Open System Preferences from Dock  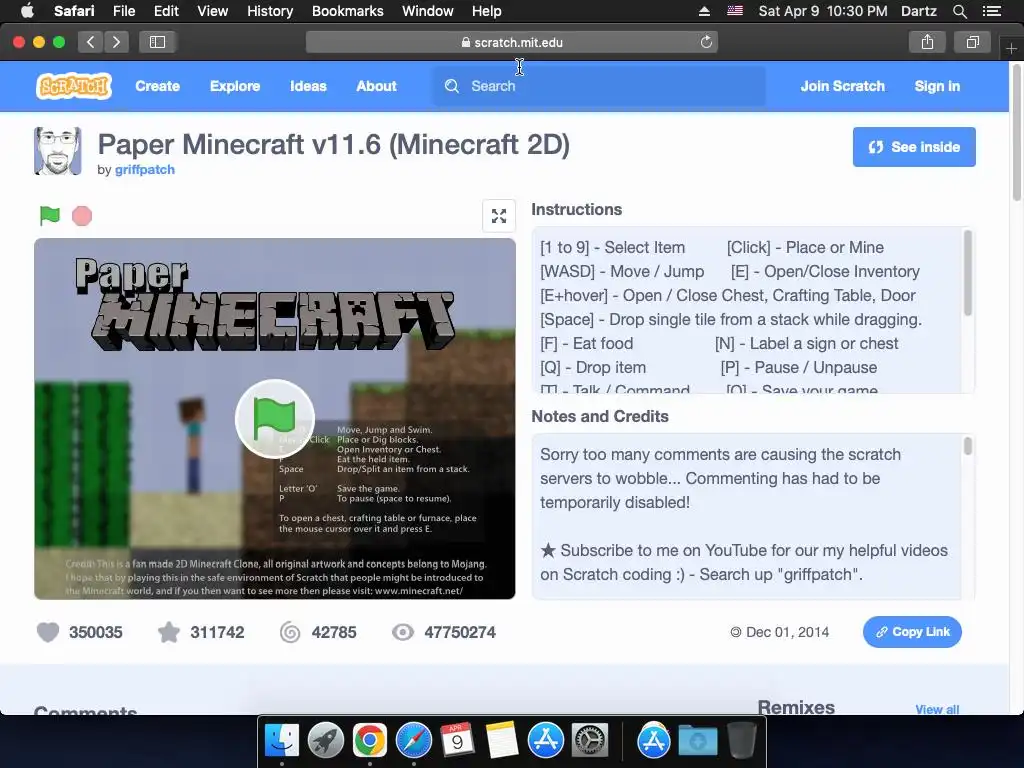point(590,740)
